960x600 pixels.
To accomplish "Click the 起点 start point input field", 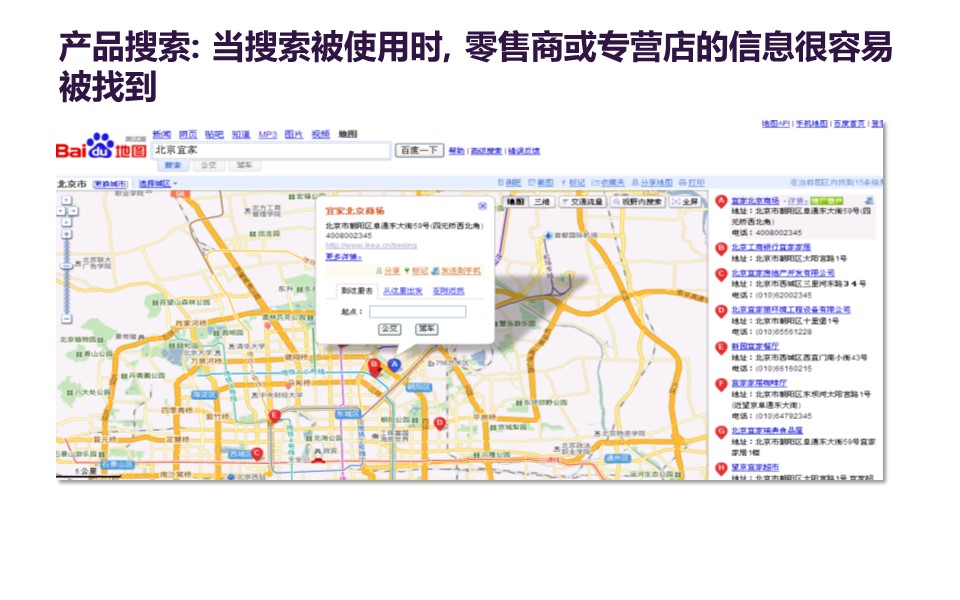I will (417, 312).
